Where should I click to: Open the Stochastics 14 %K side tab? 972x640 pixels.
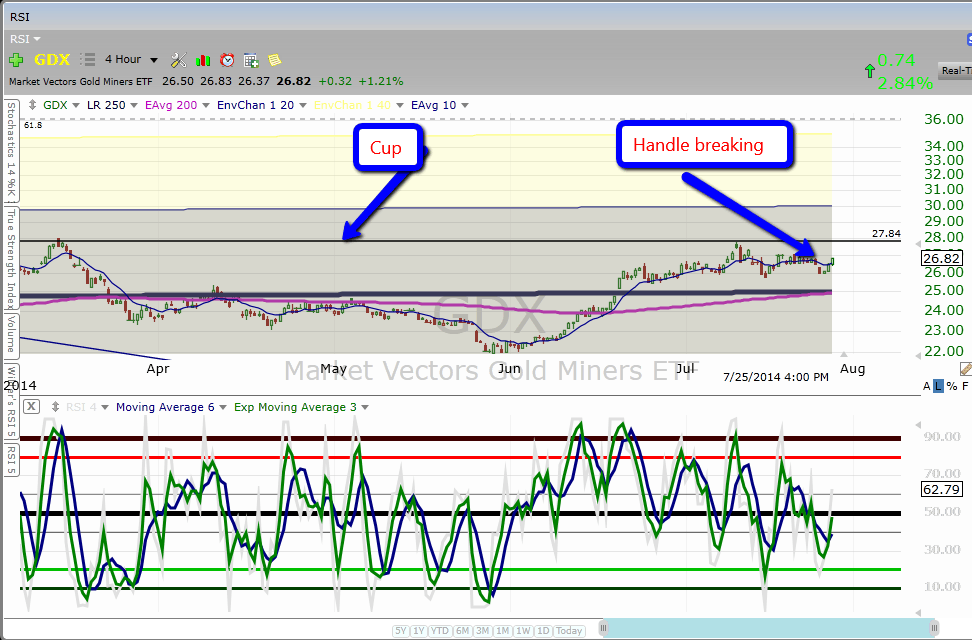pos(11,151)
